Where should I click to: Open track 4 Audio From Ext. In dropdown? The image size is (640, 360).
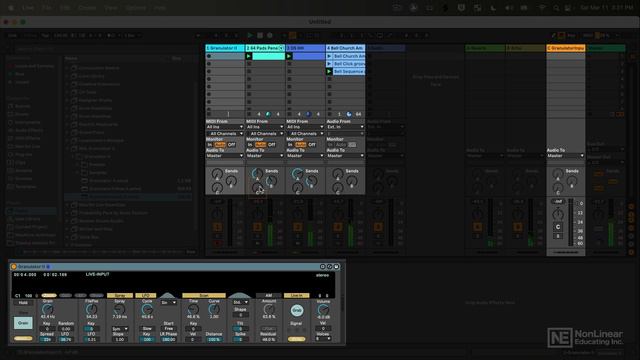tap(345, 127)
